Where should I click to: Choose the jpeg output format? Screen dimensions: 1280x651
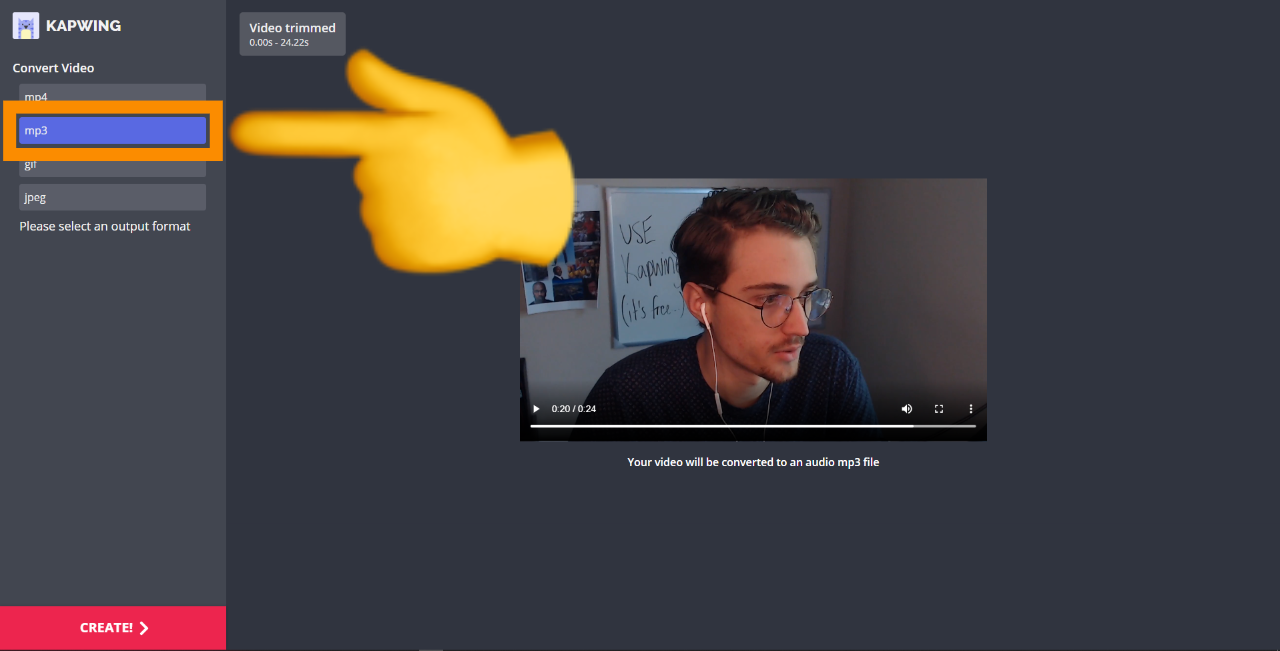click(x=112, y=197)
